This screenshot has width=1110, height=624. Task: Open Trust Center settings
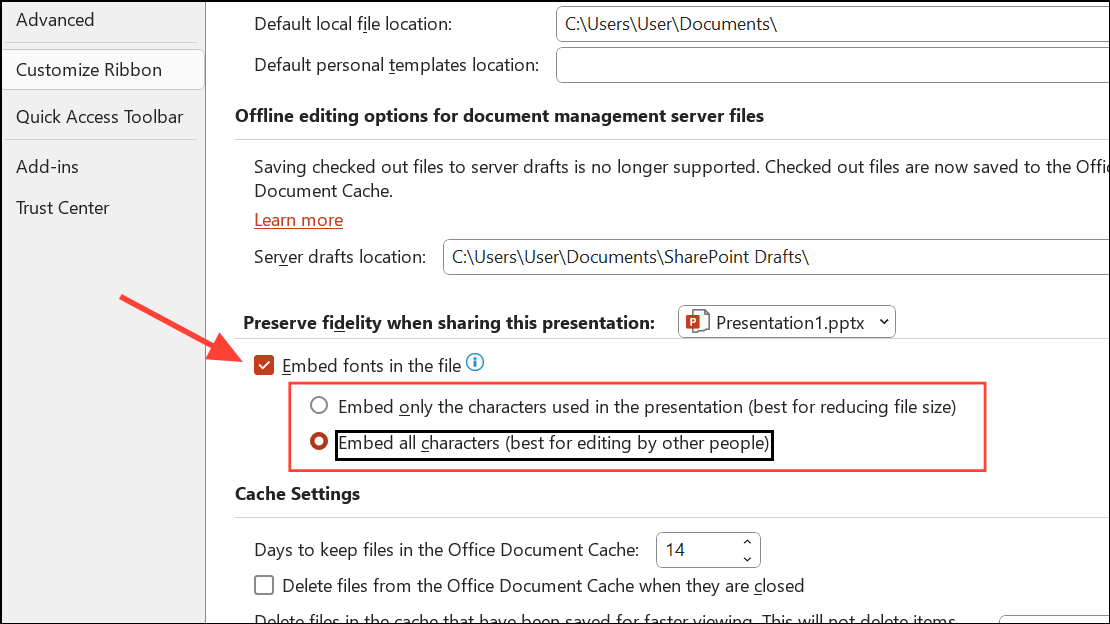(62, 208)
